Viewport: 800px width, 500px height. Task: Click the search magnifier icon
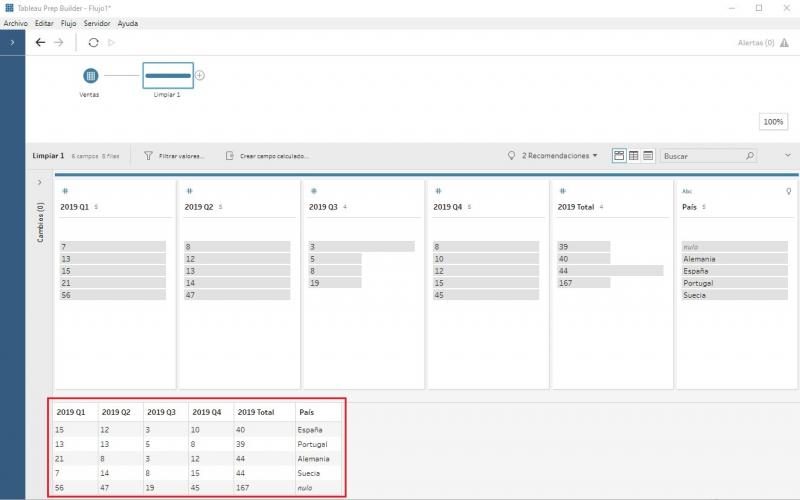(750, 156)
